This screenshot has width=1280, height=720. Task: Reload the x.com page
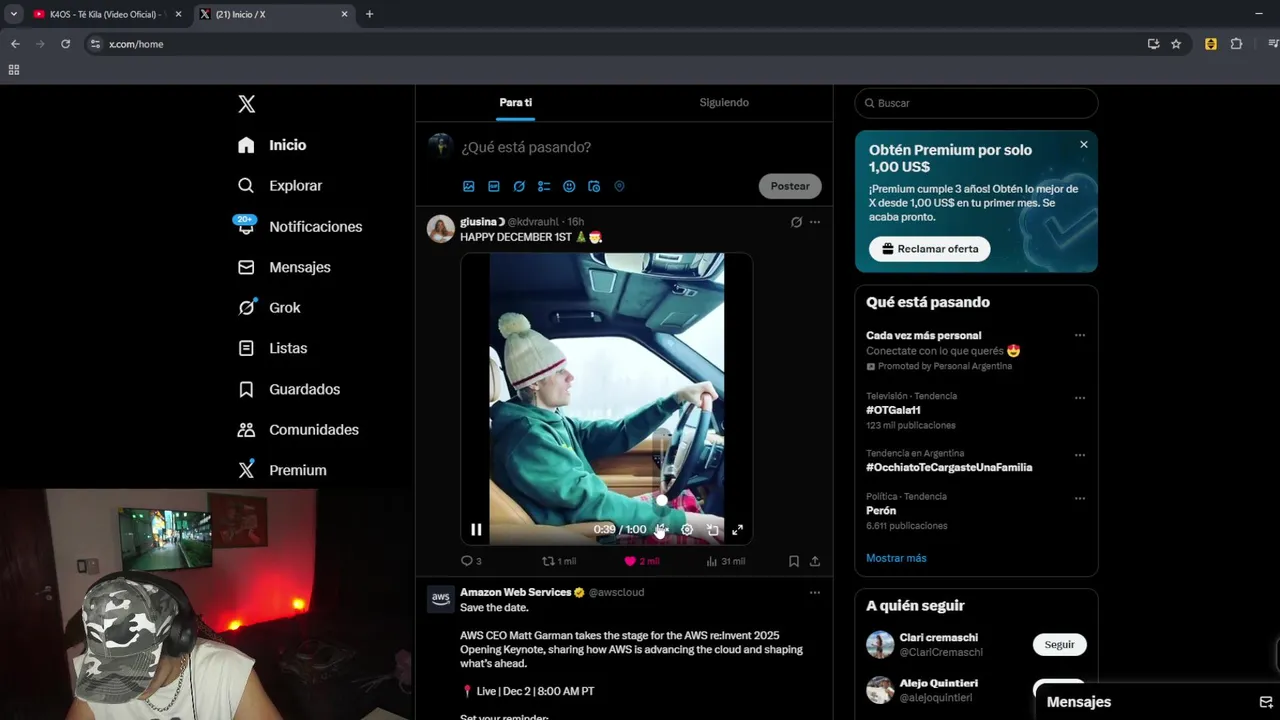pyautogui.click(x=66, y=44)
